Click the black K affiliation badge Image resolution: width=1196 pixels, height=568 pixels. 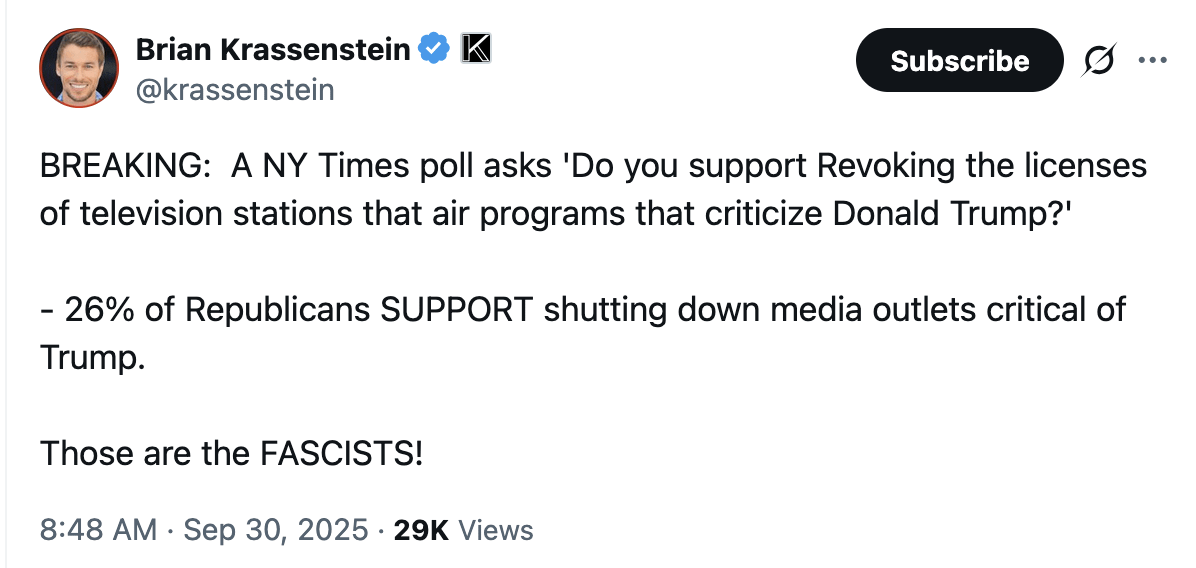(474, 48)
